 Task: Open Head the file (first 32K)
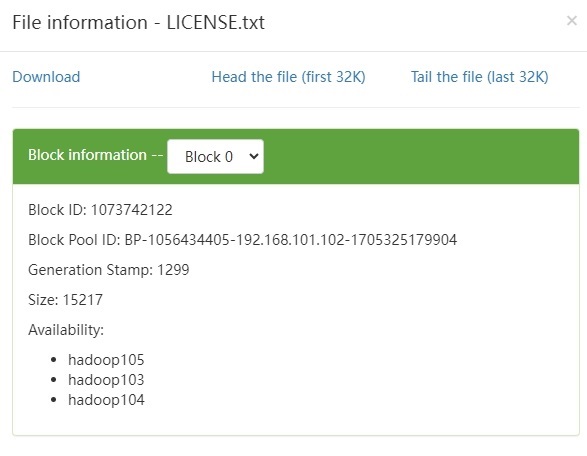pyautogui.click(x=288, y=77)
